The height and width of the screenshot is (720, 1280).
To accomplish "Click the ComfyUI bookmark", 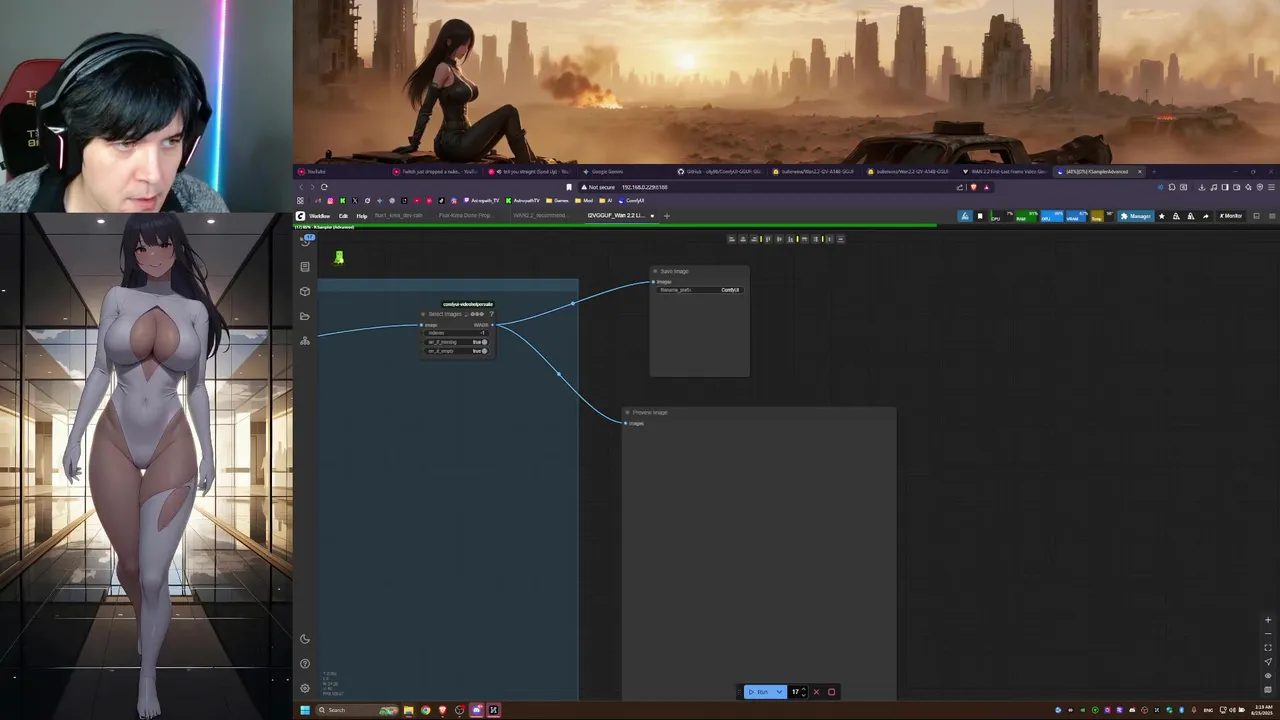I will [x=631, y=200].
